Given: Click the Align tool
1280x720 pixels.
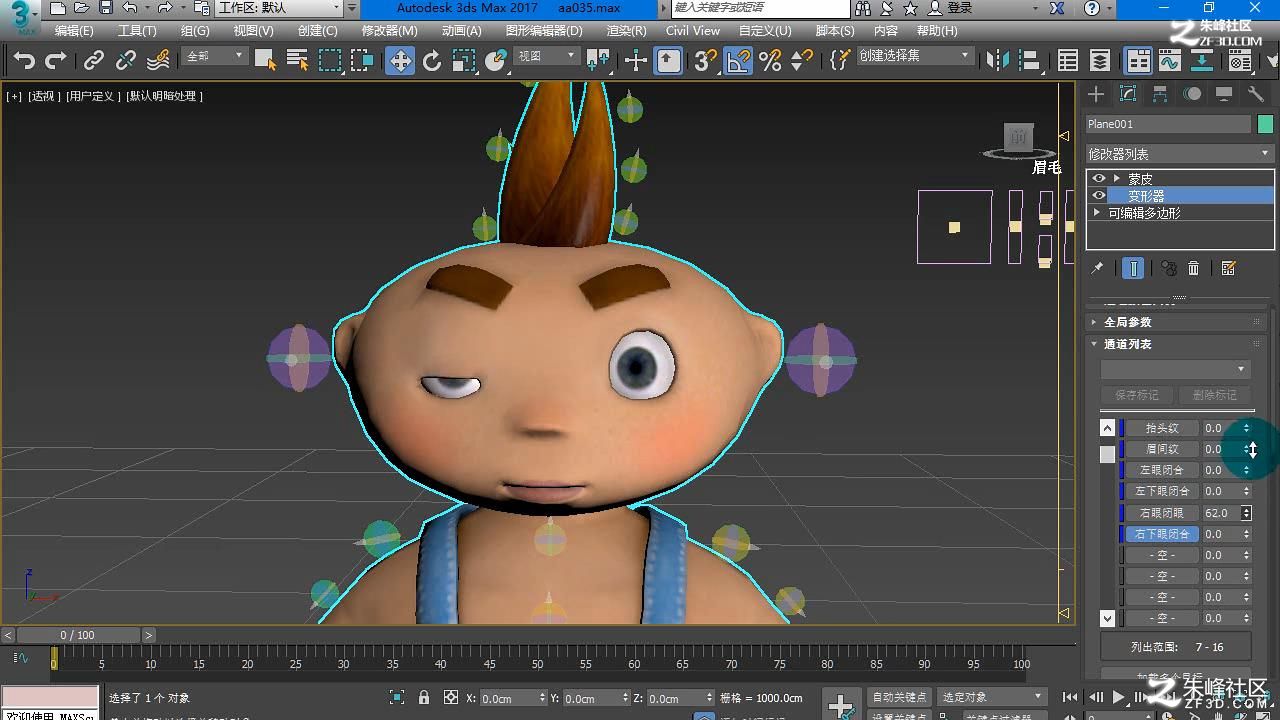Looking at the screenshot, I should pyautogui.click(x=1029, y=61).
